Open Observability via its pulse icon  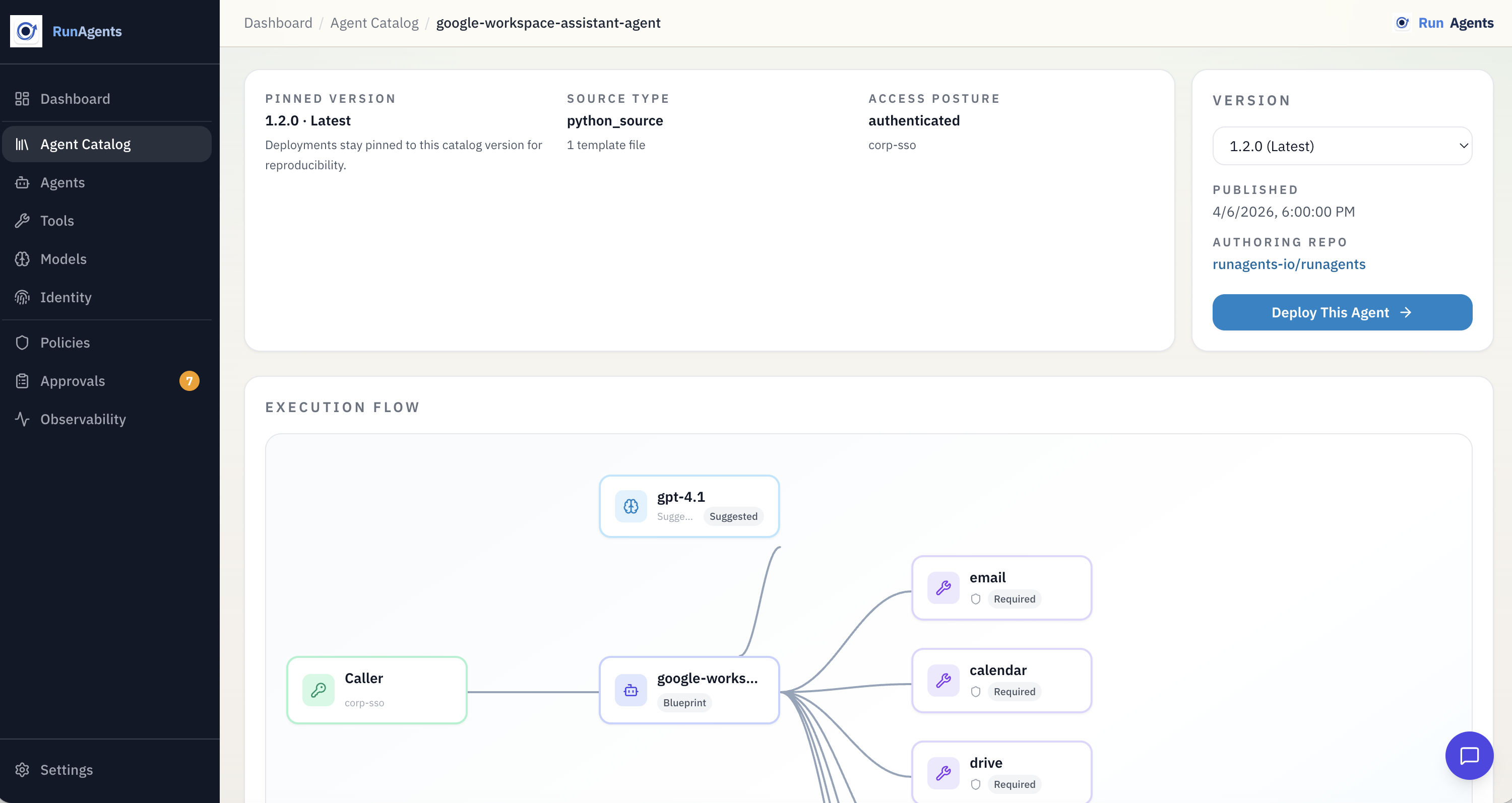tap(22, 419)
